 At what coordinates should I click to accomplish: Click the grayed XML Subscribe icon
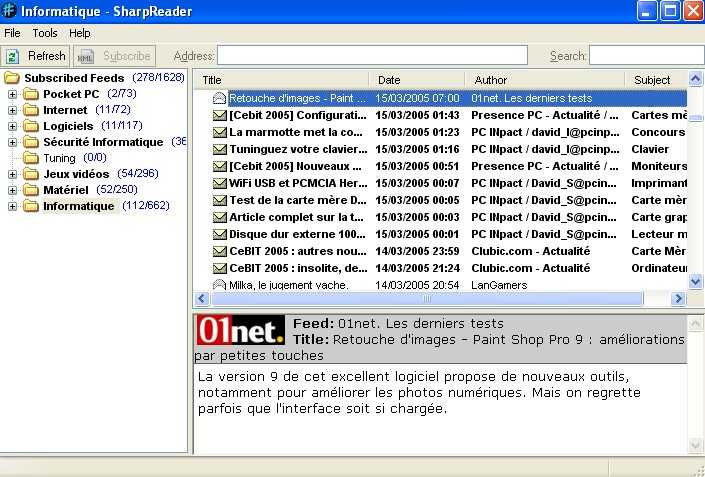click(85, 57)
